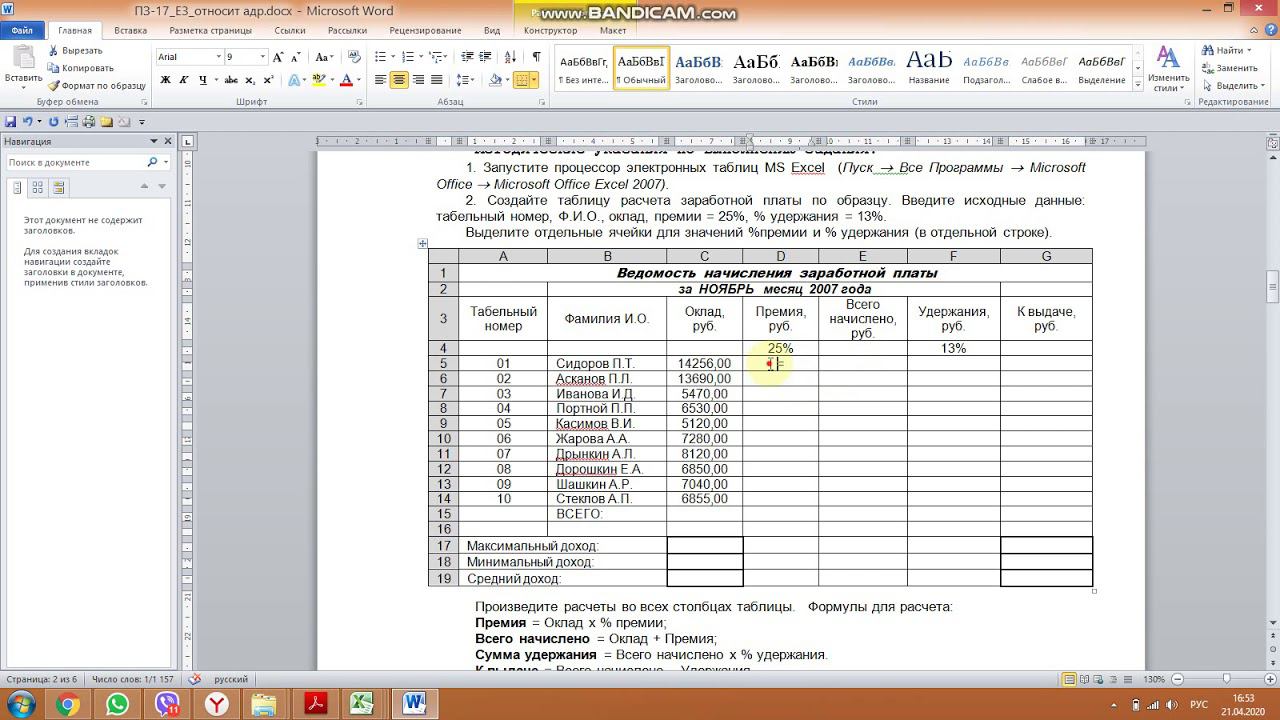Apply red font color (A)
Image resolution: width=1280 pixels, height=720 pixels.
(346, 80)
